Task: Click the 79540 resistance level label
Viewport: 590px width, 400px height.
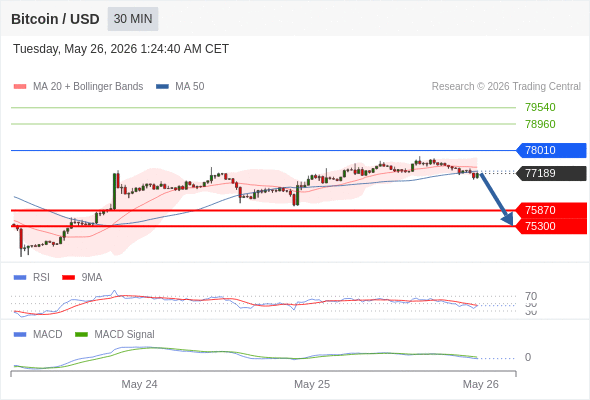Action: [540, 107]
